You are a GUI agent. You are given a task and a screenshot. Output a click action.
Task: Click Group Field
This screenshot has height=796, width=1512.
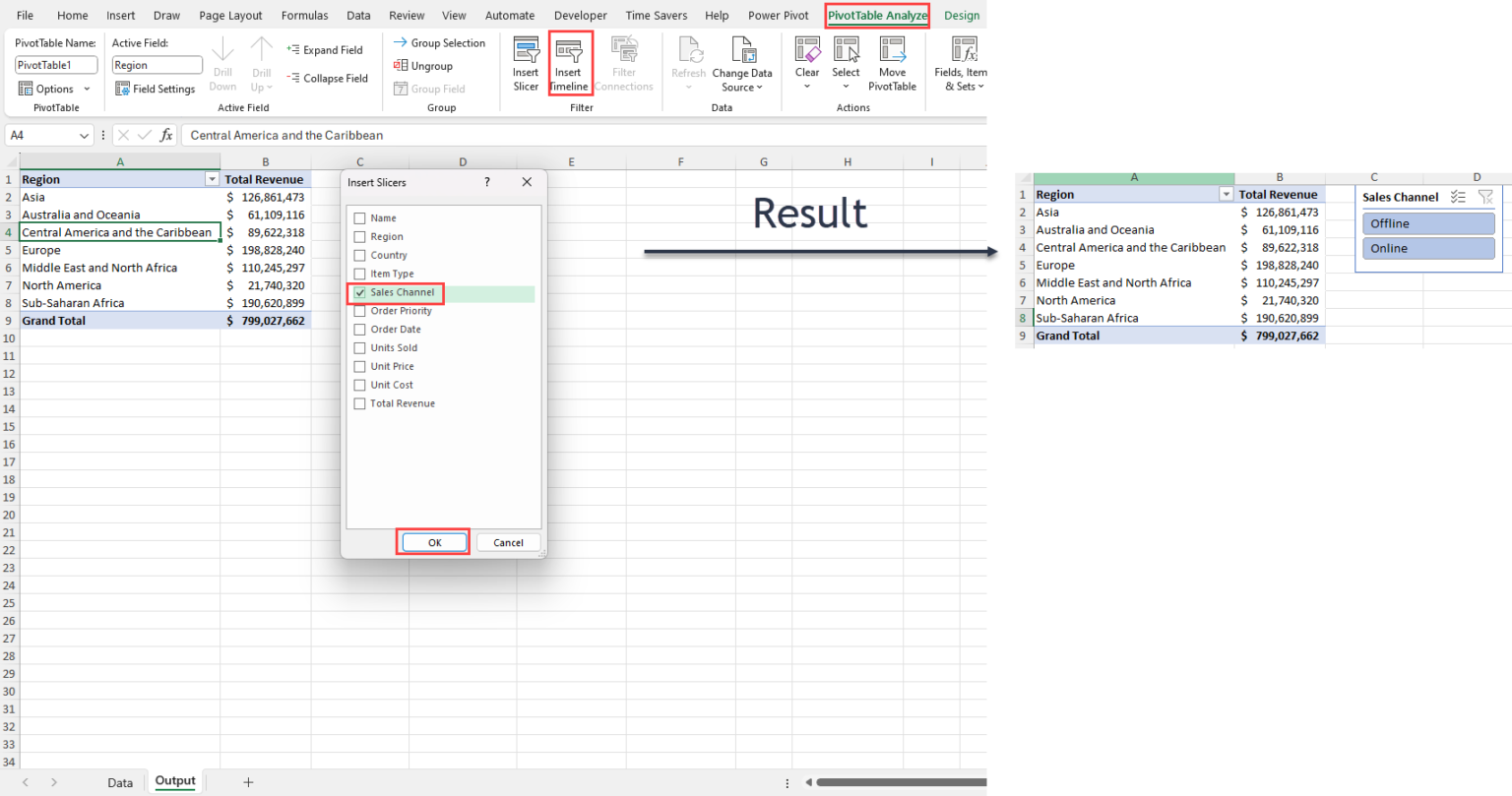pyautogui.click(x=429, y=89)
